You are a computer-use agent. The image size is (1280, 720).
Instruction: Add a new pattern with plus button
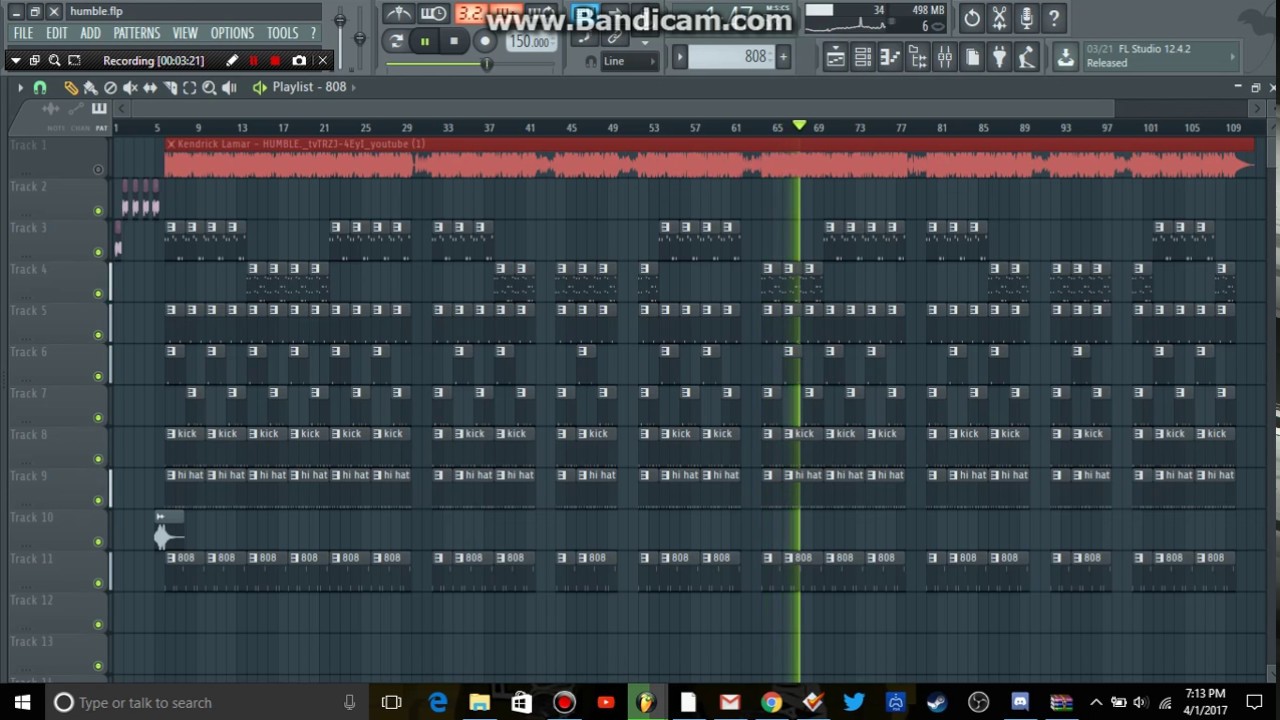[783, 57]
